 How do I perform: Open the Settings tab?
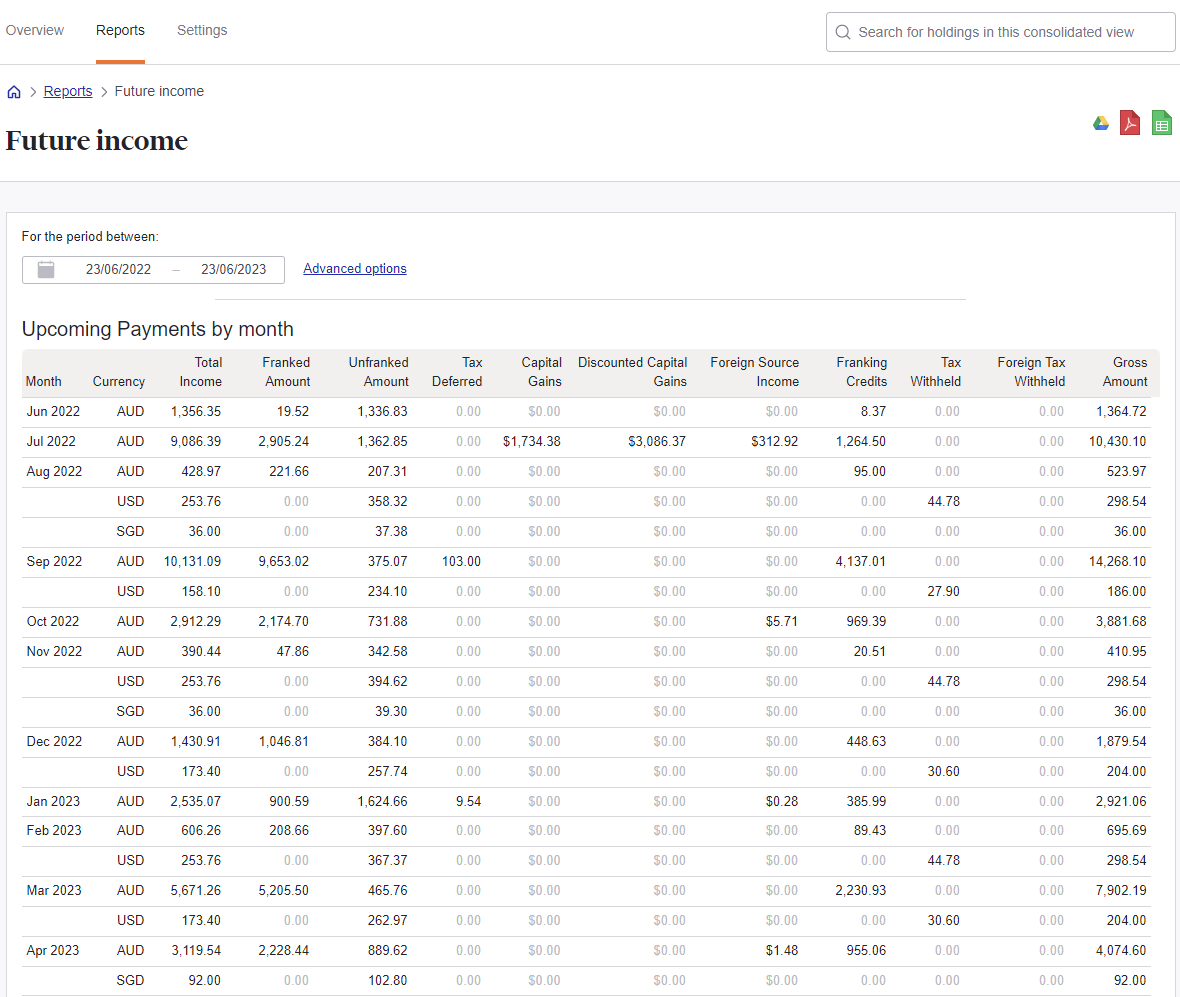point(201,30)
